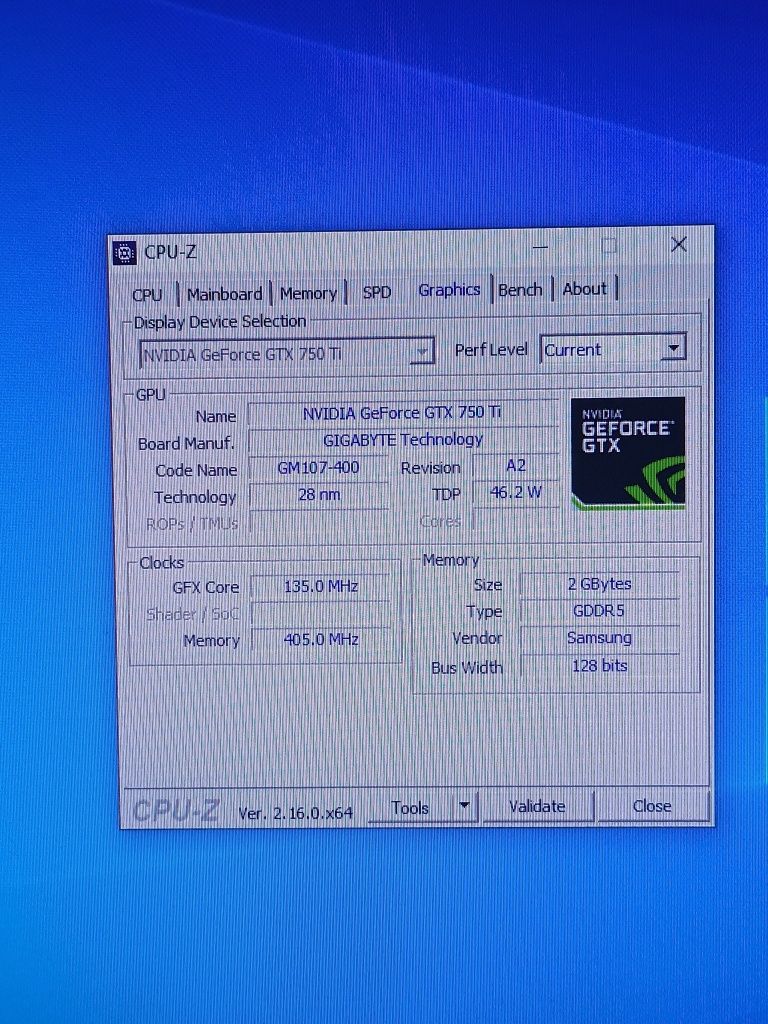Click the CPU-Z title bar app icon
The image size is (768, 1024).
pos(124,253)
